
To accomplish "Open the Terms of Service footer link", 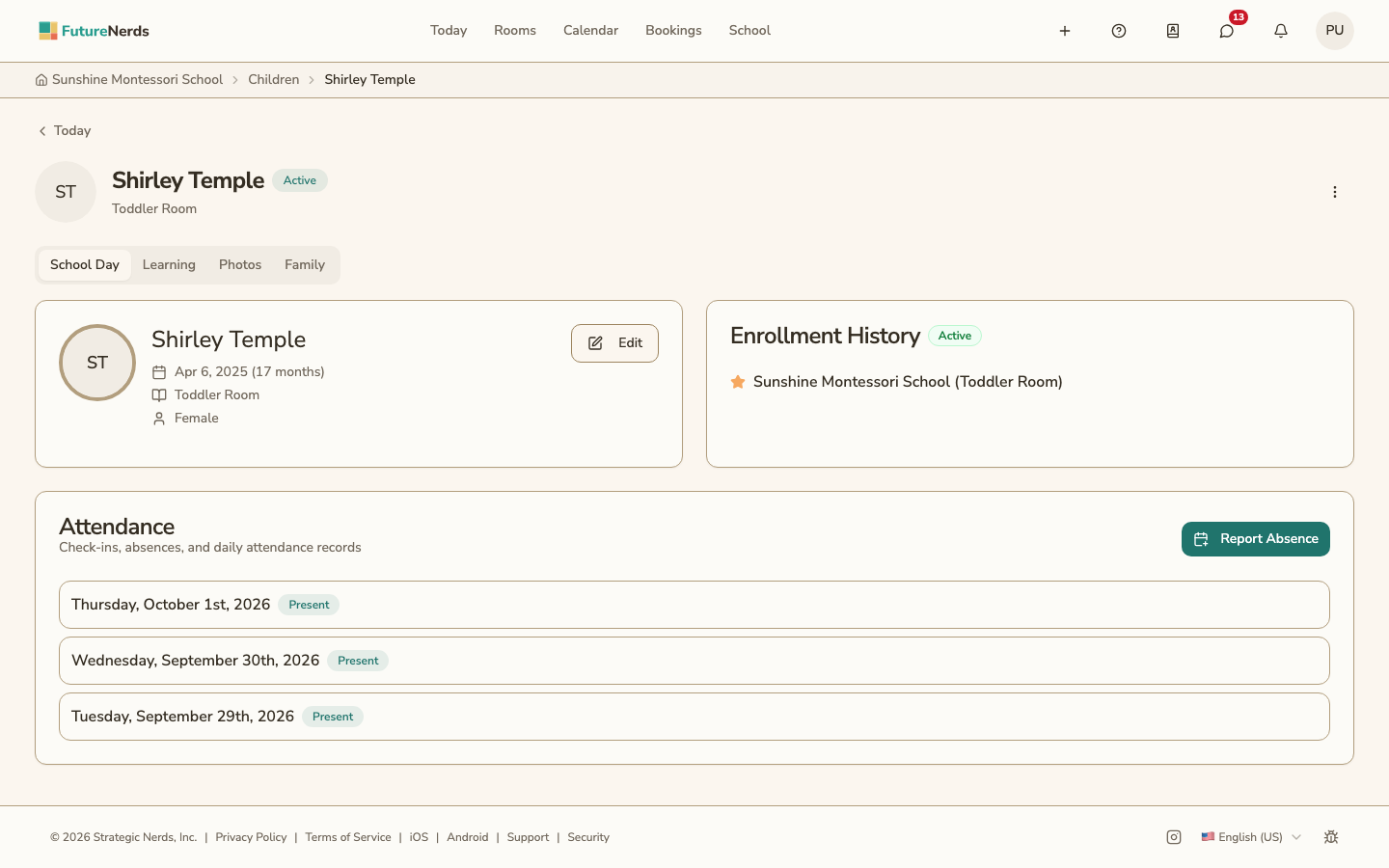I will pos(348,837).
